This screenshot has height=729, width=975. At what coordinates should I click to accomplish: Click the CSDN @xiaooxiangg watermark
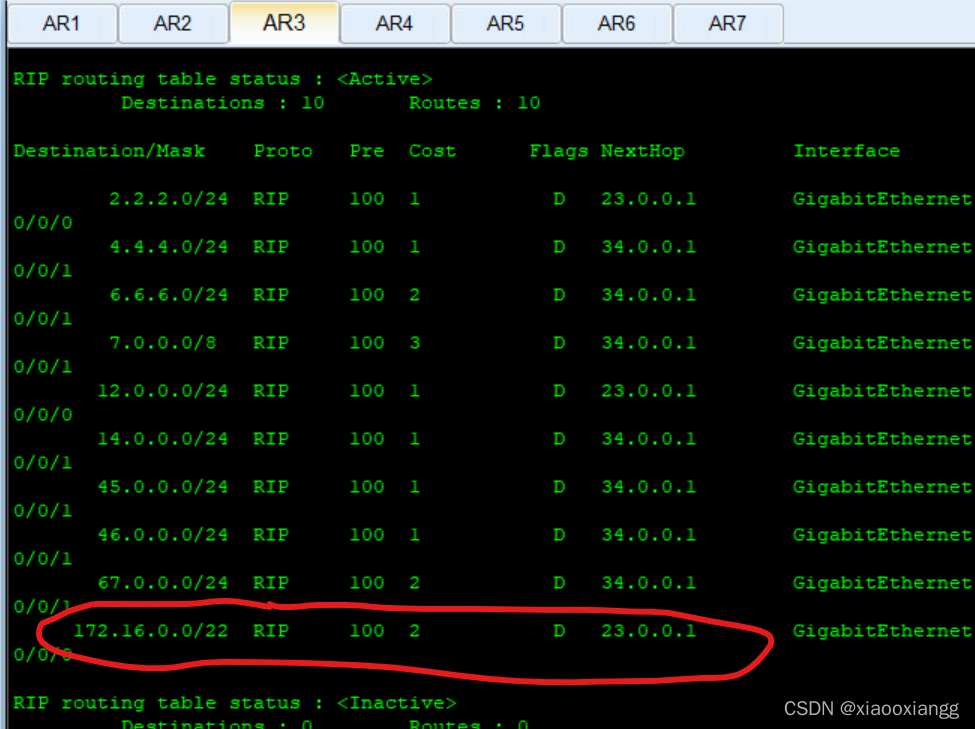[x=870, y=708]
